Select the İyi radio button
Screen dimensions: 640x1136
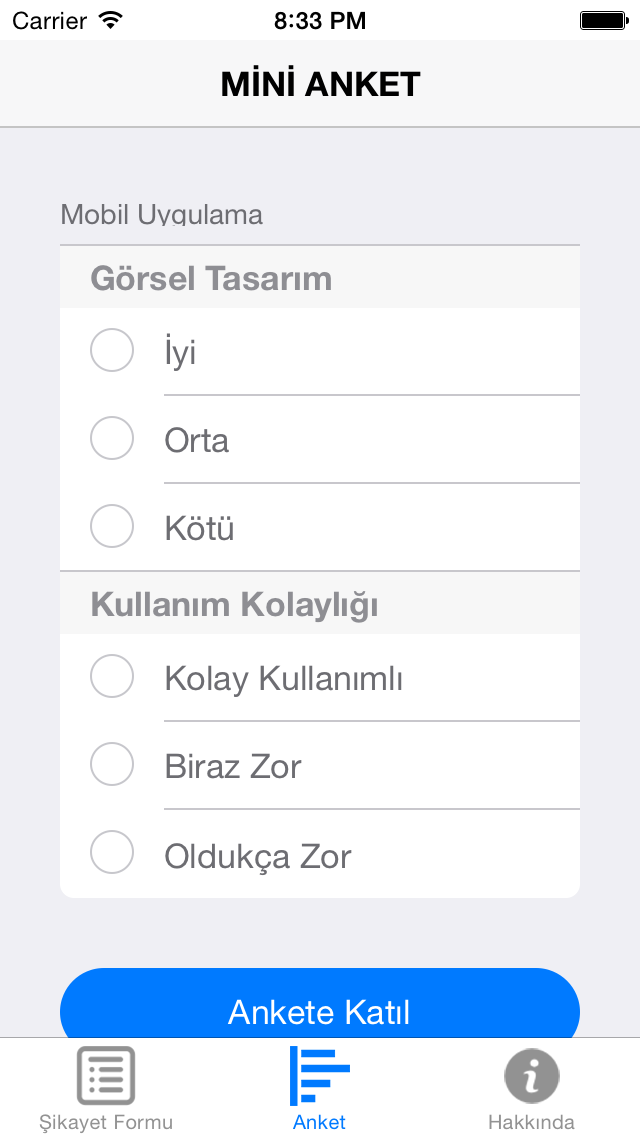[x=112, y=351]
